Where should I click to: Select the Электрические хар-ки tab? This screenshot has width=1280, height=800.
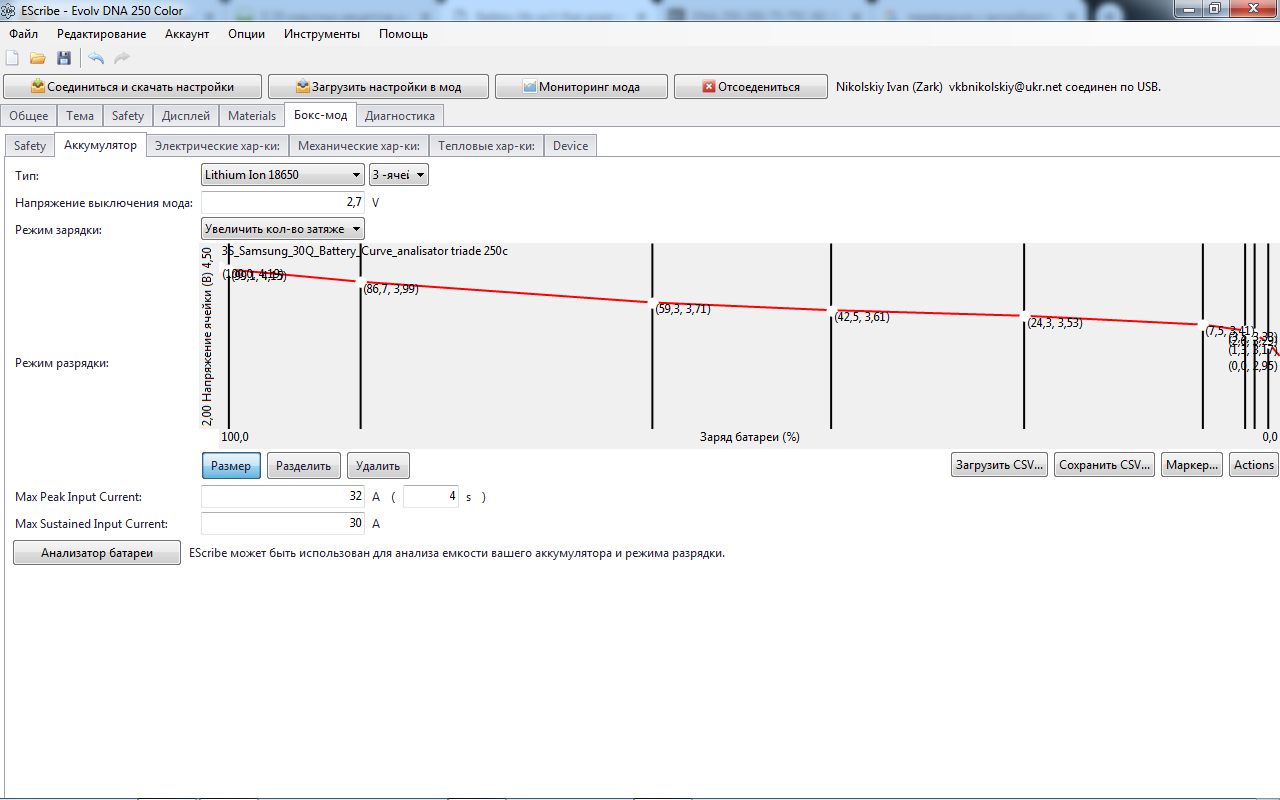click(x=217, y=146)
